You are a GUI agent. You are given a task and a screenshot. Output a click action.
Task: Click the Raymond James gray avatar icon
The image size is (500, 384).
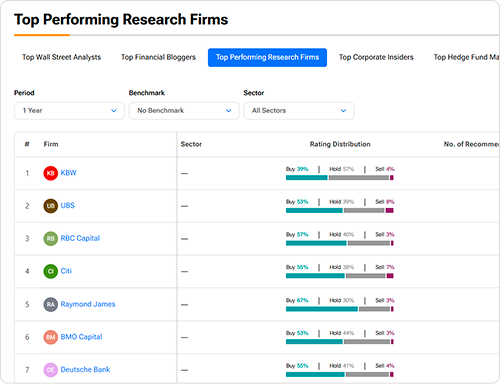click(50, 304)
